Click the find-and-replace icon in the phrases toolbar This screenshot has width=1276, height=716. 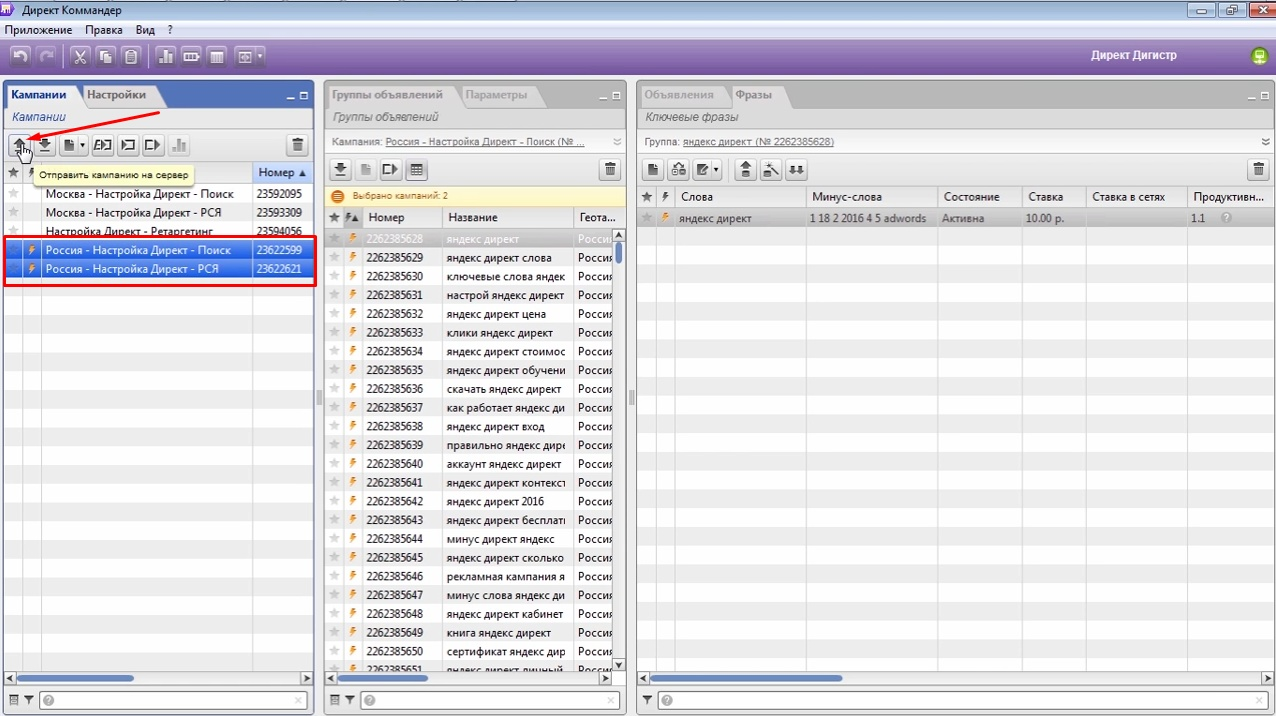[x=679, y=170]
